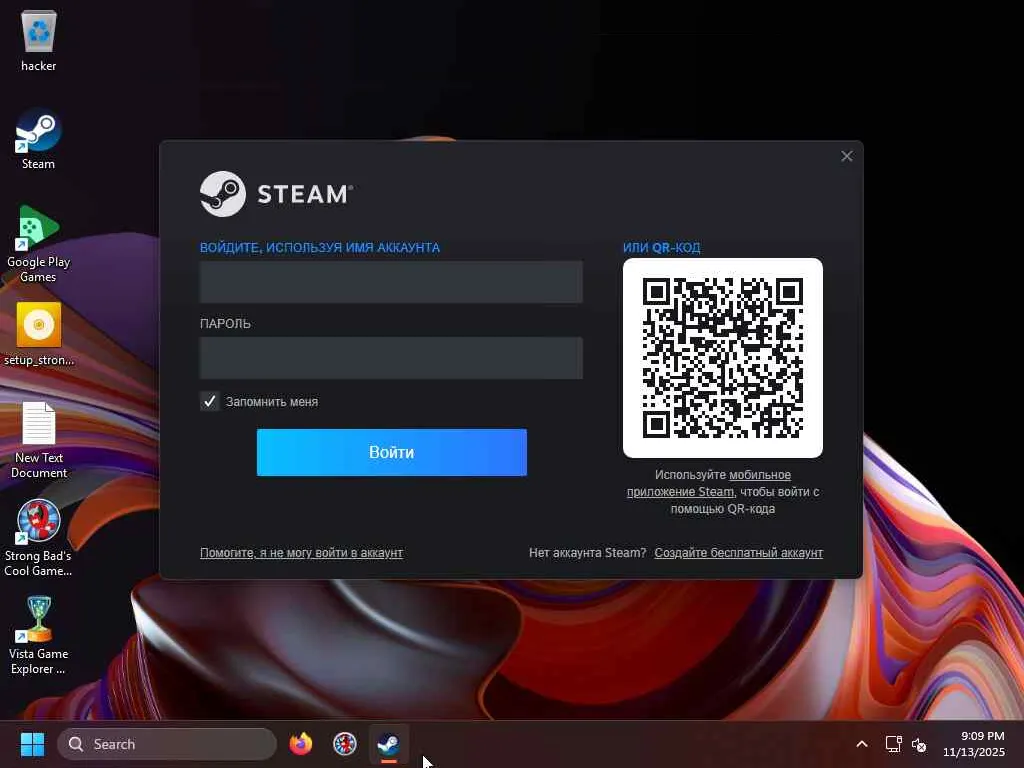Click the ВОЙДИТЕ, ИСПОЛЬЗУЯ ИМЯ АККАУНТА label
The image size is (1024, 768).
320,248
